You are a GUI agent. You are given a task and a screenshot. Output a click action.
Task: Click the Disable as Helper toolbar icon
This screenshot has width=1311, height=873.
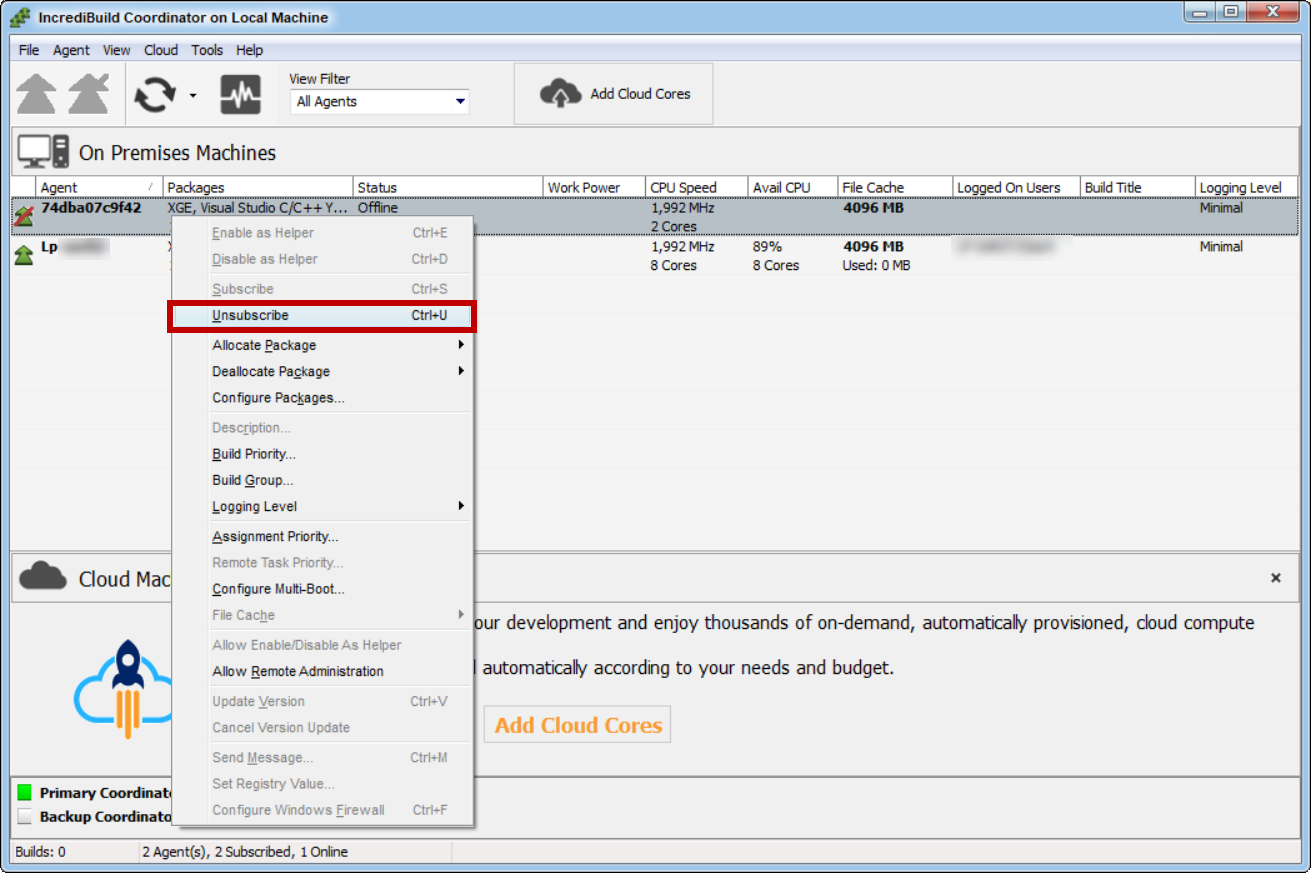89,95
